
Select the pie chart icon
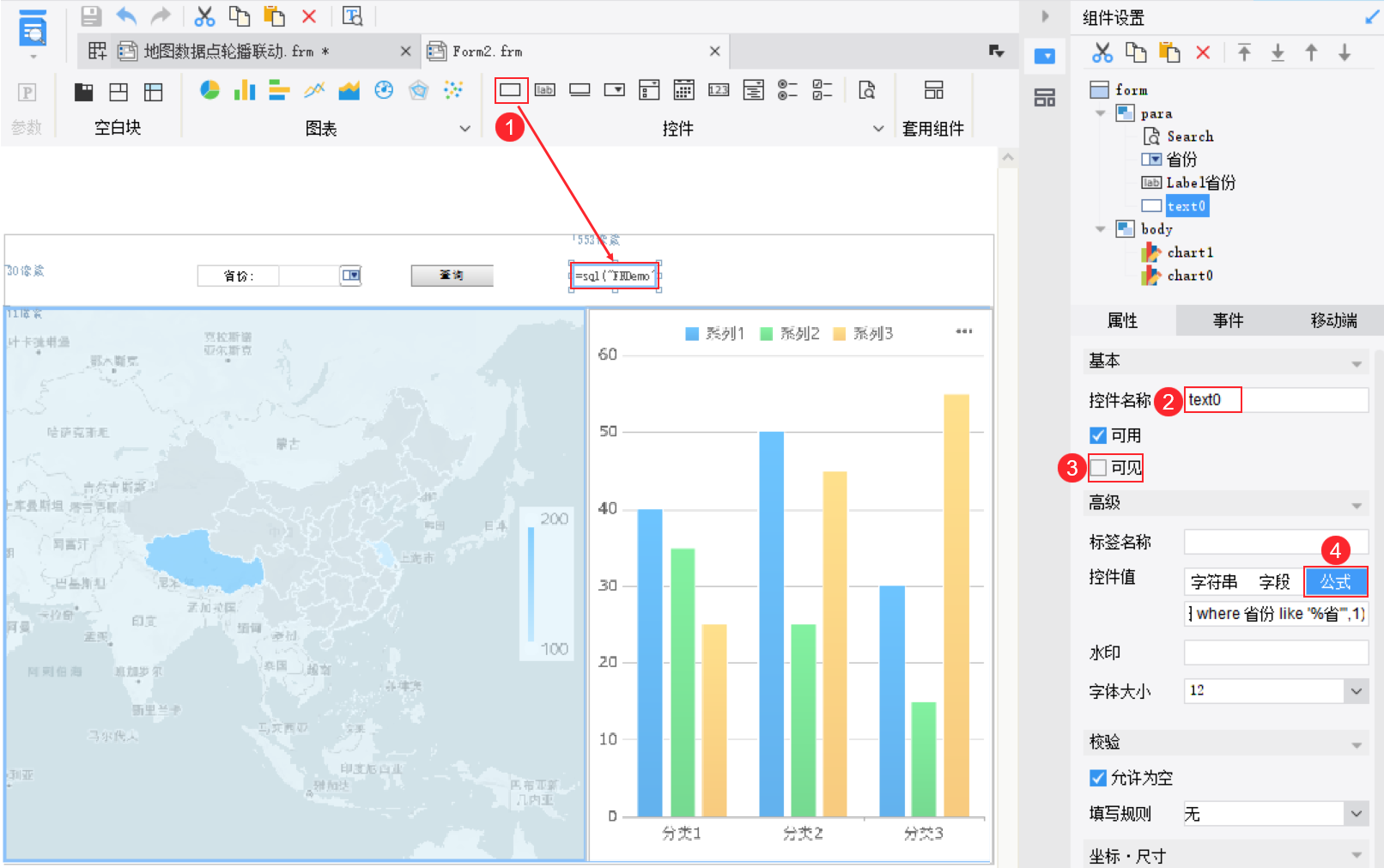[x=209, y=90]
